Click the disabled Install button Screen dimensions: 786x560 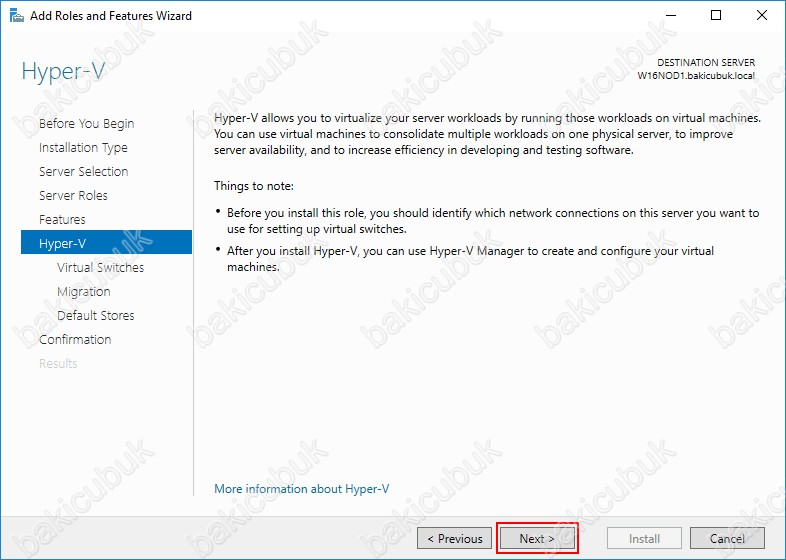pos(644,538)
